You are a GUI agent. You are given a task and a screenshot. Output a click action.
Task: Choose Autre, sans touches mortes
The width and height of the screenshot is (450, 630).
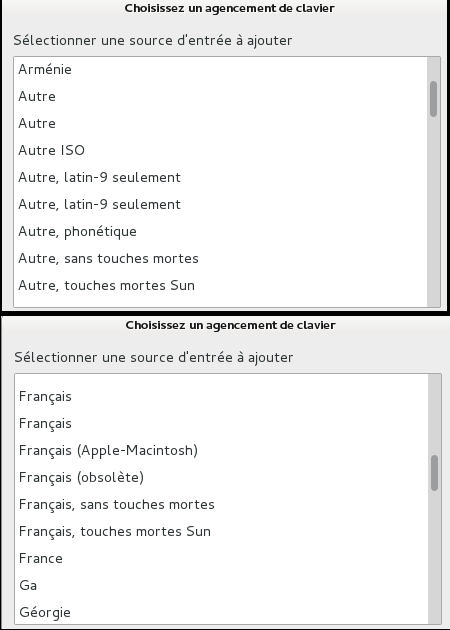(x=221, y=258)
